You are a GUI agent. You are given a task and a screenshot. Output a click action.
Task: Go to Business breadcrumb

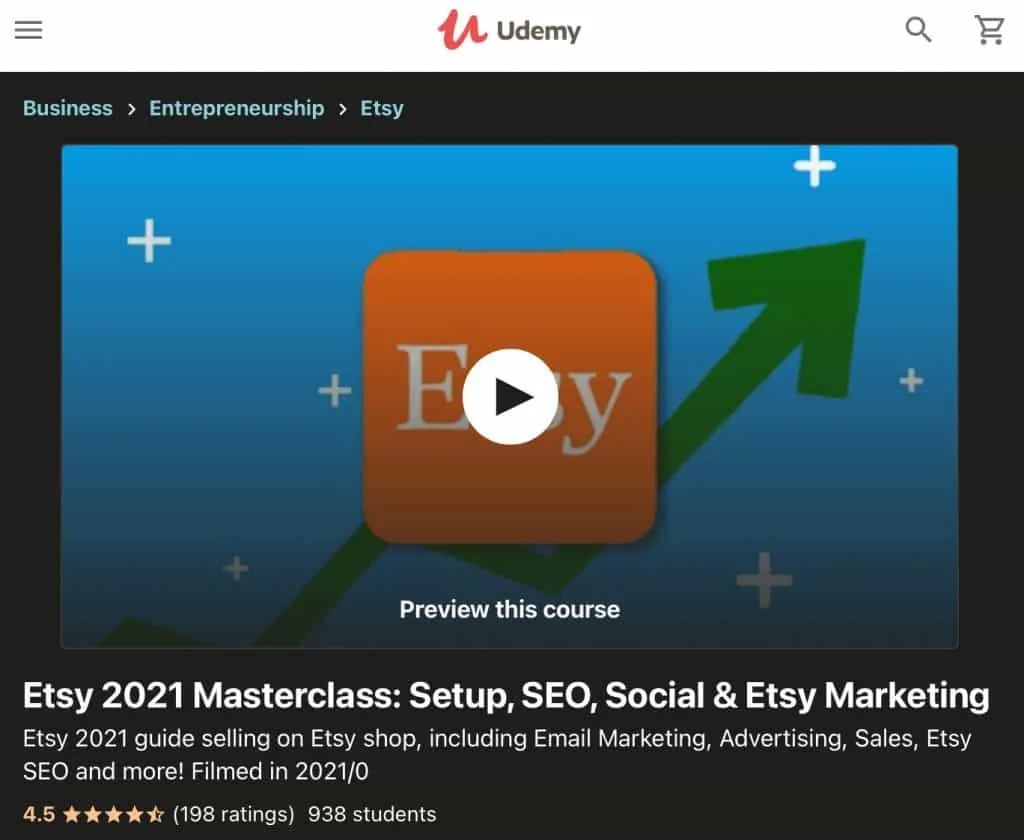click(x=68, y=108)
